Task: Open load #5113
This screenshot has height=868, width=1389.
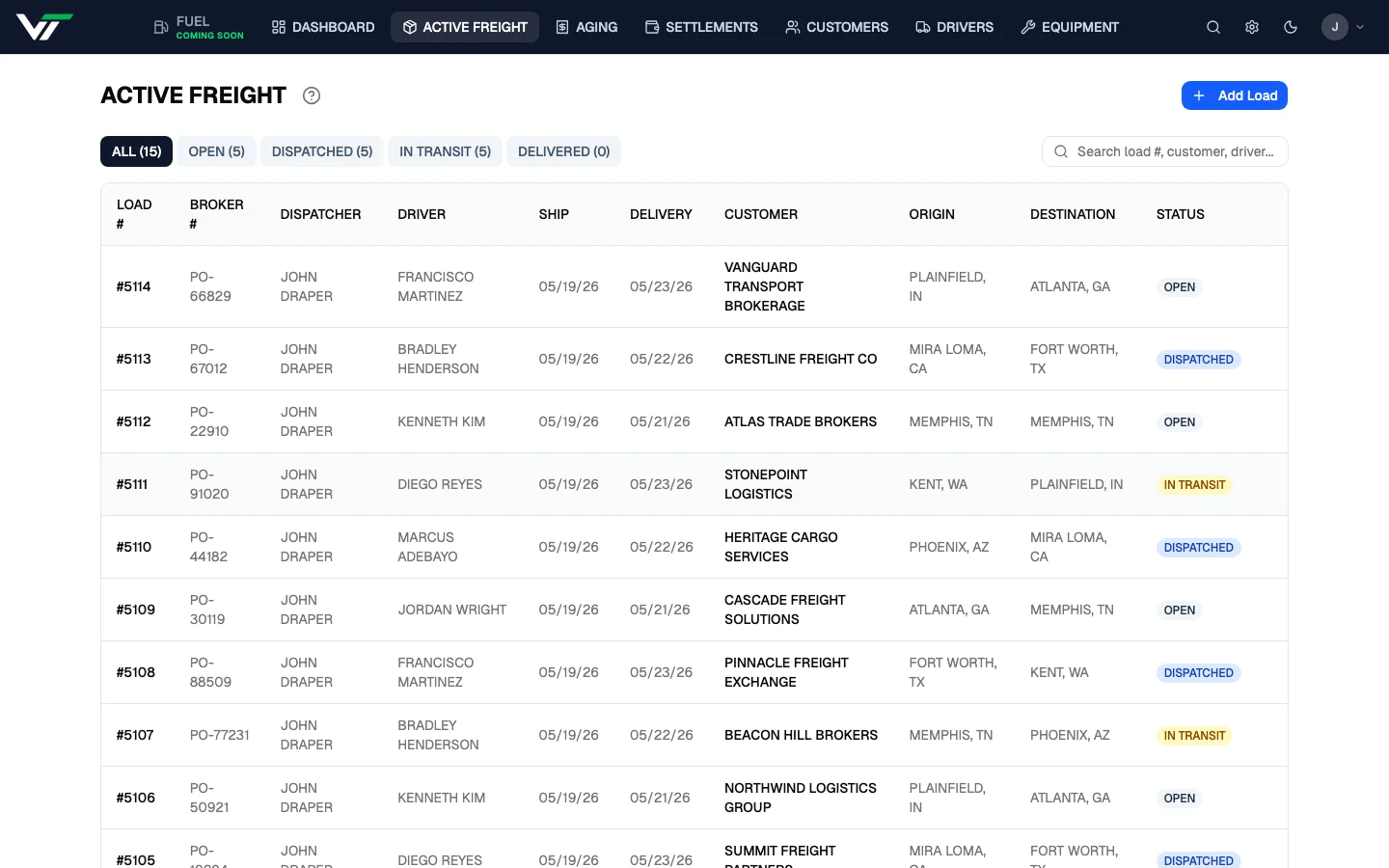Action: 694,359
